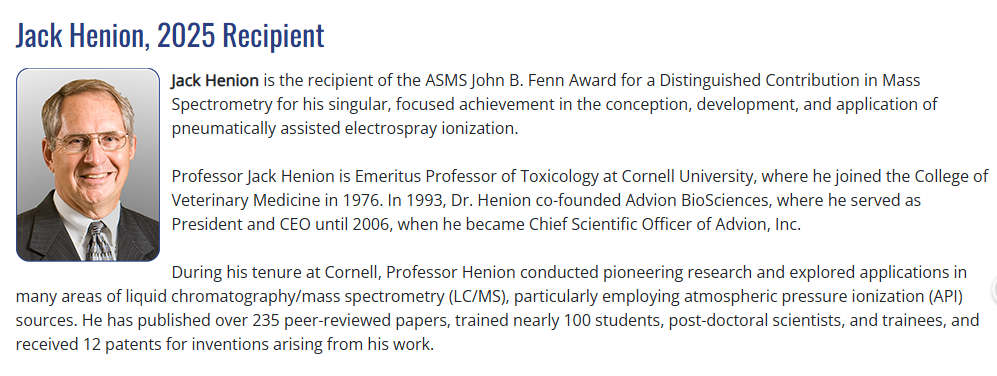
Task: Click the phrase "pneumatically assisted electrospray ionization"
Action: tap(343, 129)
